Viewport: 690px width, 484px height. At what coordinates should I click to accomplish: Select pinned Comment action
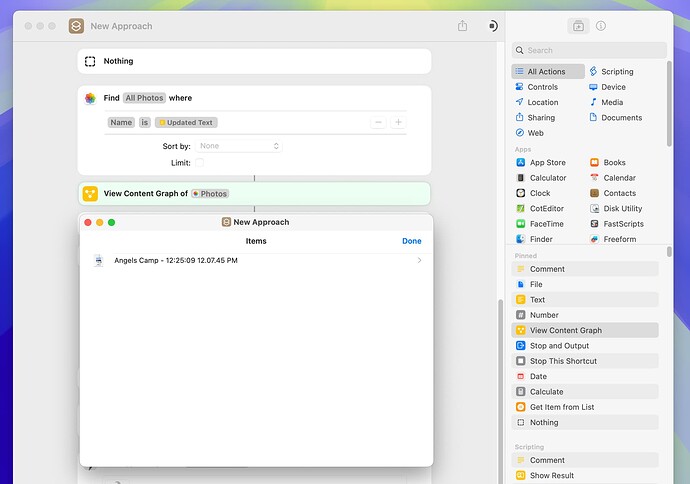[585, 269]
